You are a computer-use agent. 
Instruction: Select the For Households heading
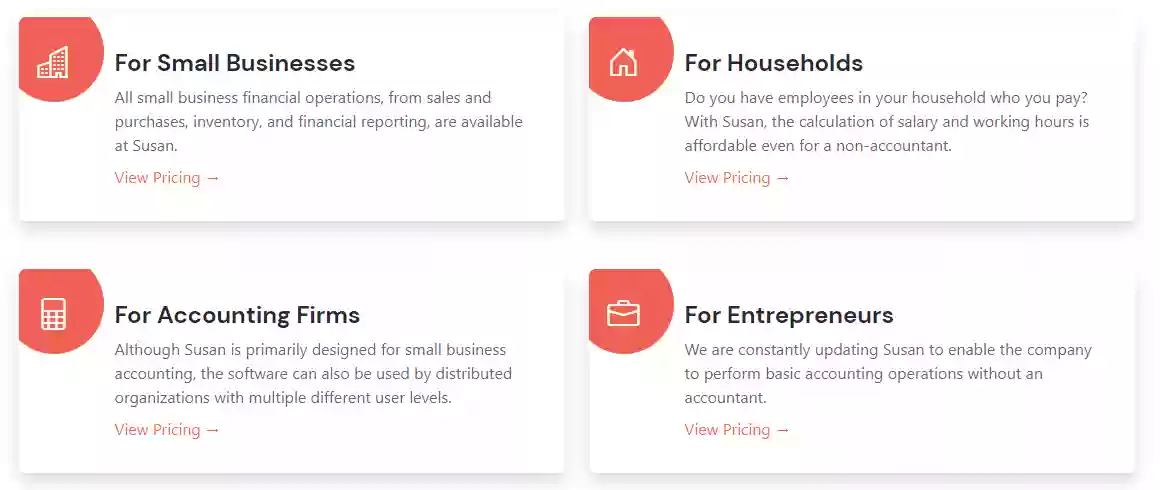[x=773, y=63]
